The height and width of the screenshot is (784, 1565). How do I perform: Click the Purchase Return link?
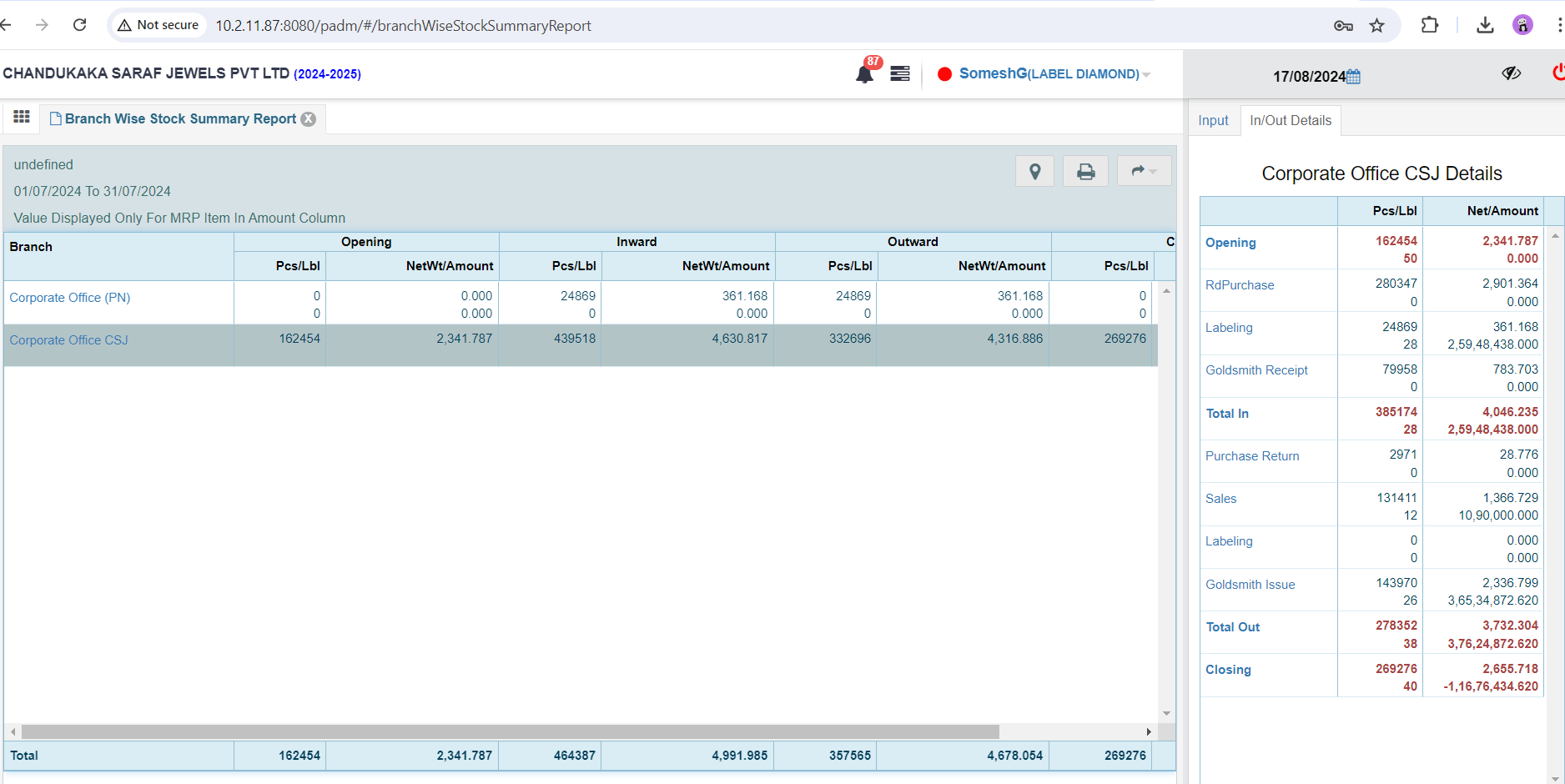(1252, 456)
